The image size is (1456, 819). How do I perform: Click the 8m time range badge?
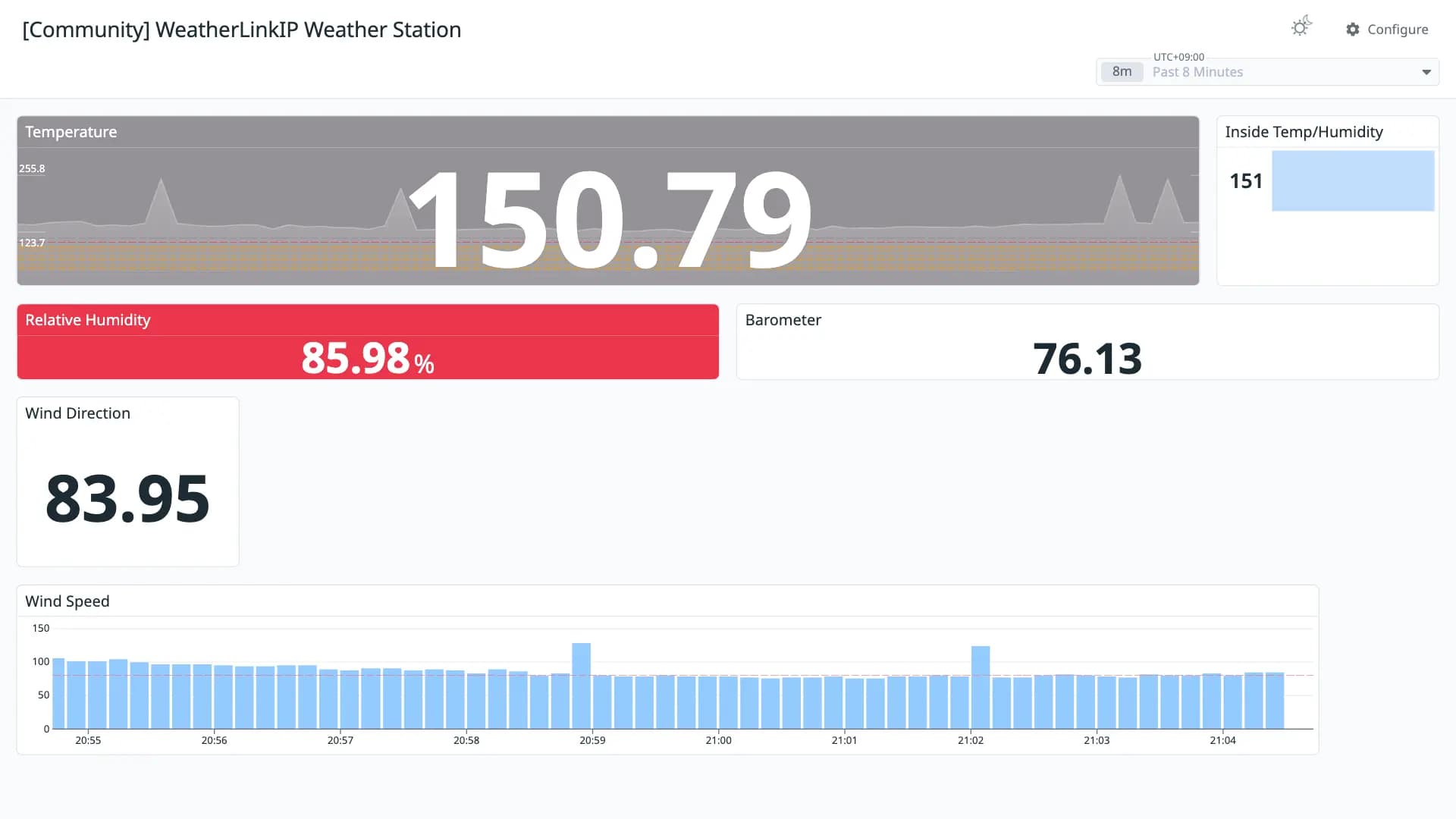(x=1122, y=71)
